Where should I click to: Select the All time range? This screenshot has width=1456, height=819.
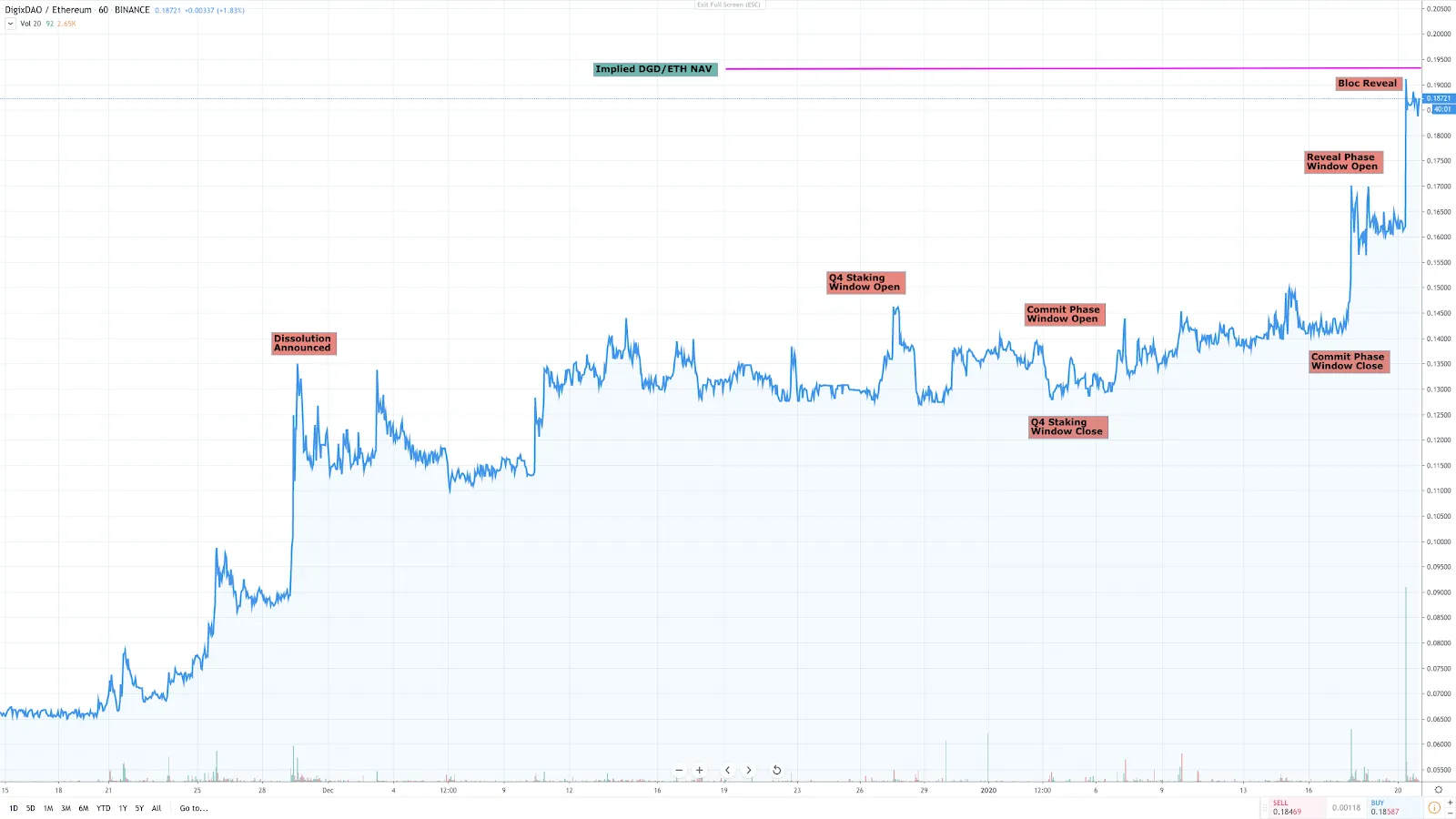click(157, 808)
